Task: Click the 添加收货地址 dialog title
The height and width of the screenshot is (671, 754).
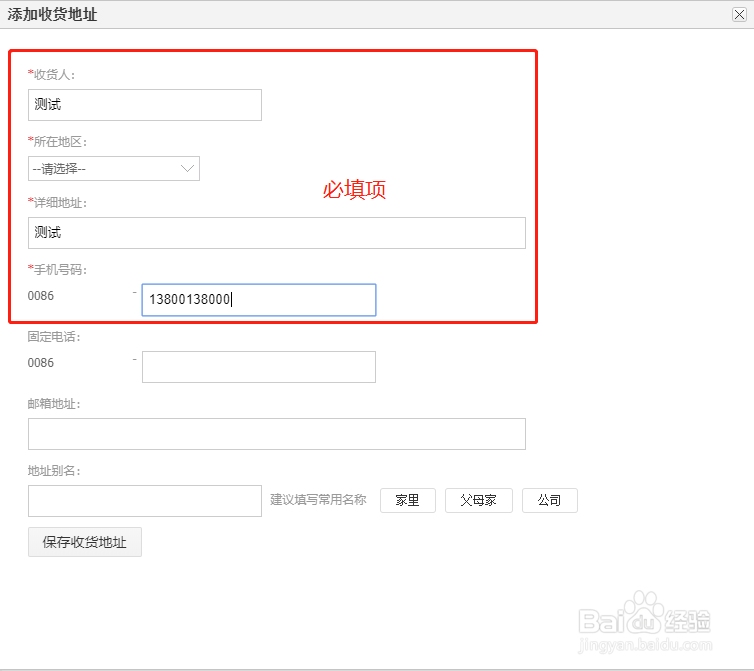Action: tap(52, 14)
